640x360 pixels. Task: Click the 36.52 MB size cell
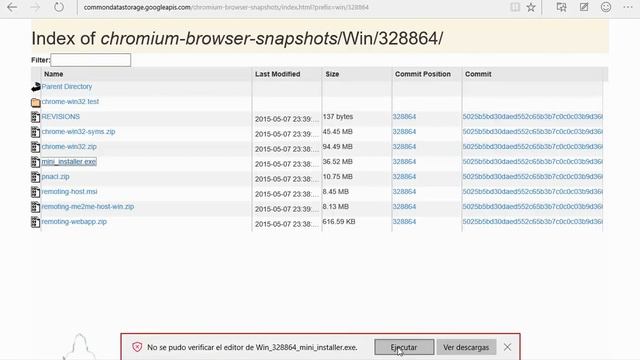[x=338, y=162]
